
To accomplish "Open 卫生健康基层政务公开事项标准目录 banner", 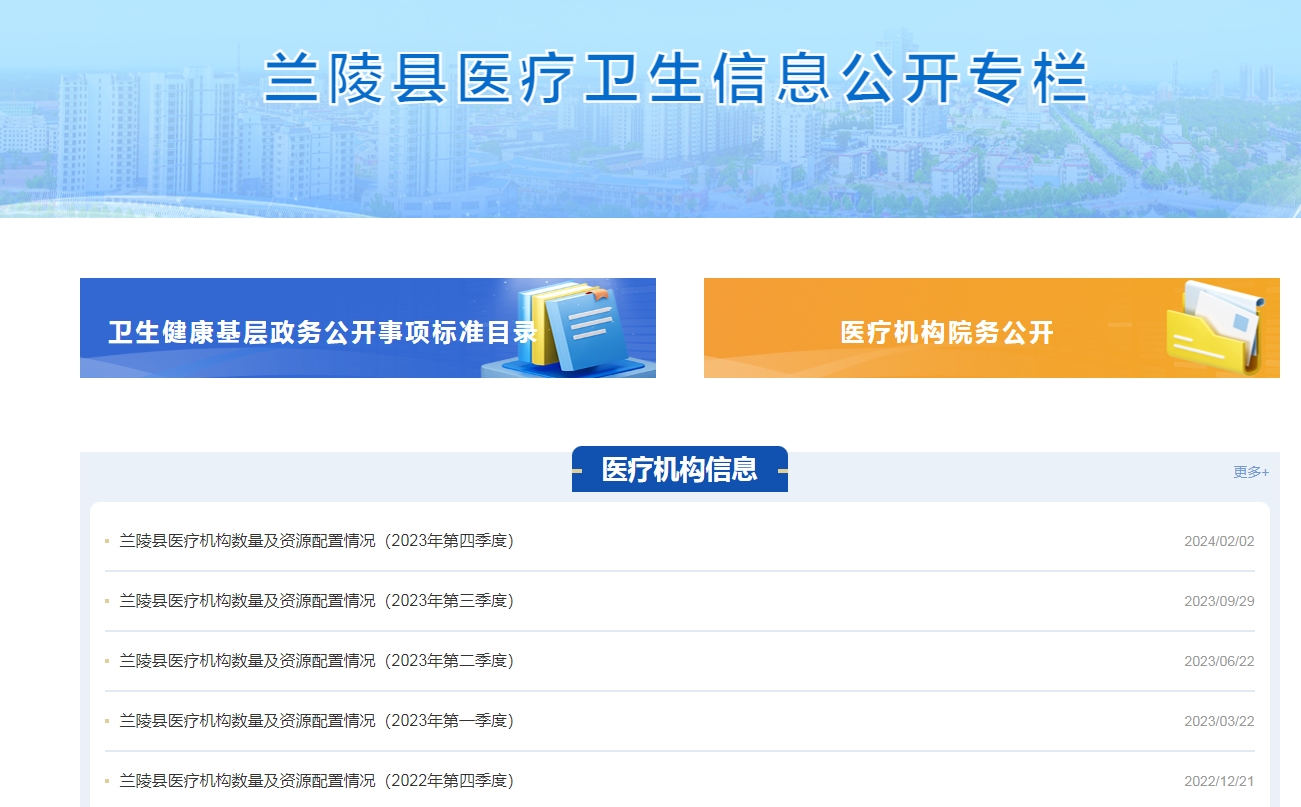I will click(368, 328).
